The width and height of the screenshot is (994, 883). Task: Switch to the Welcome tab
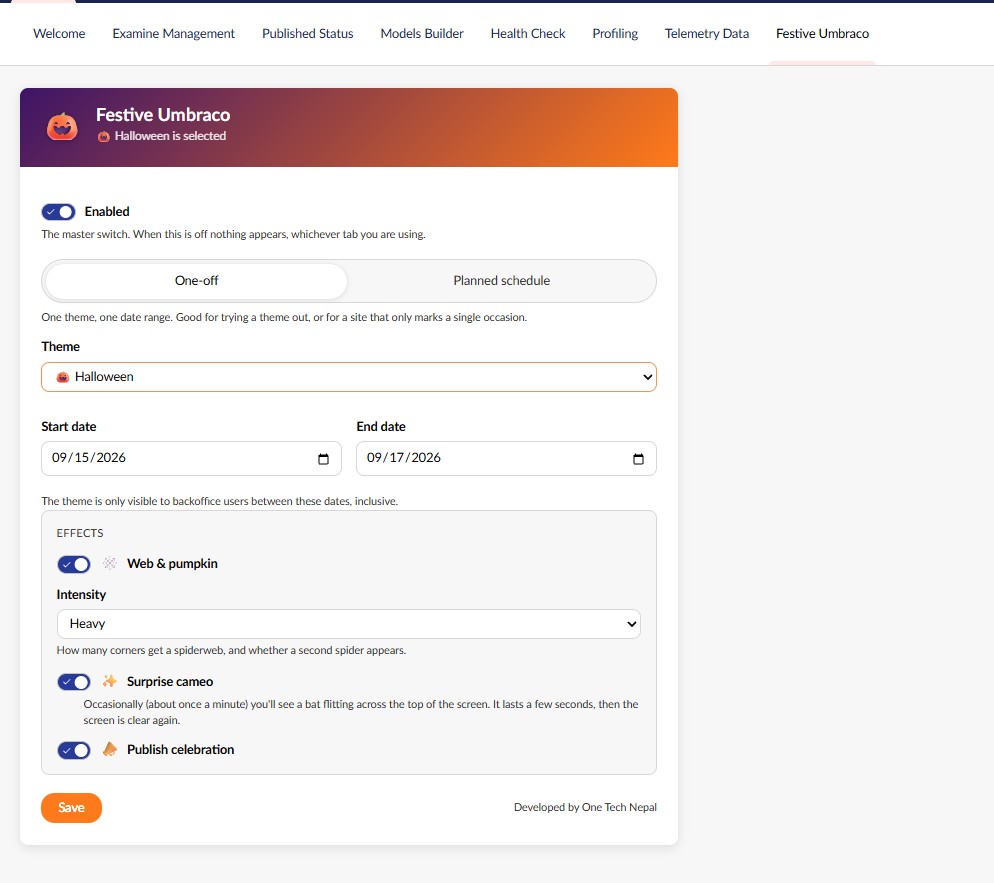59,34
